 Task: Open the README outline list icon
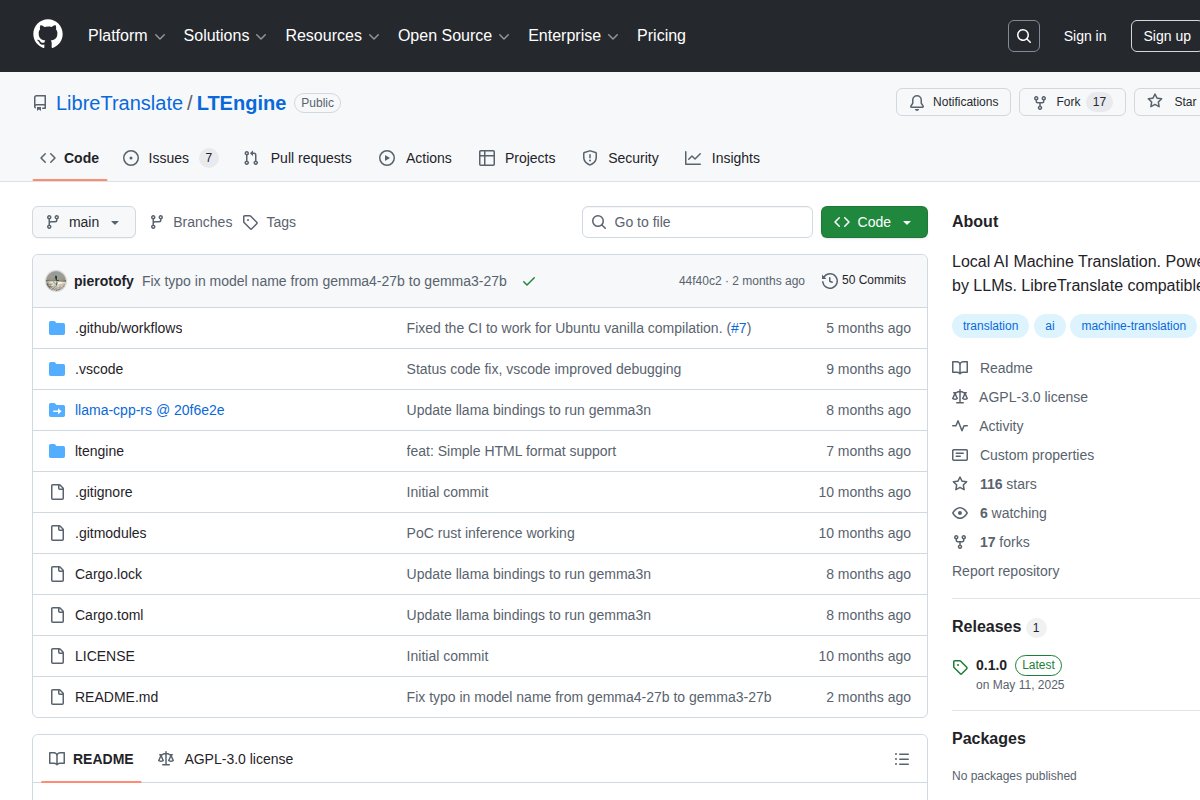coord(901,759)
